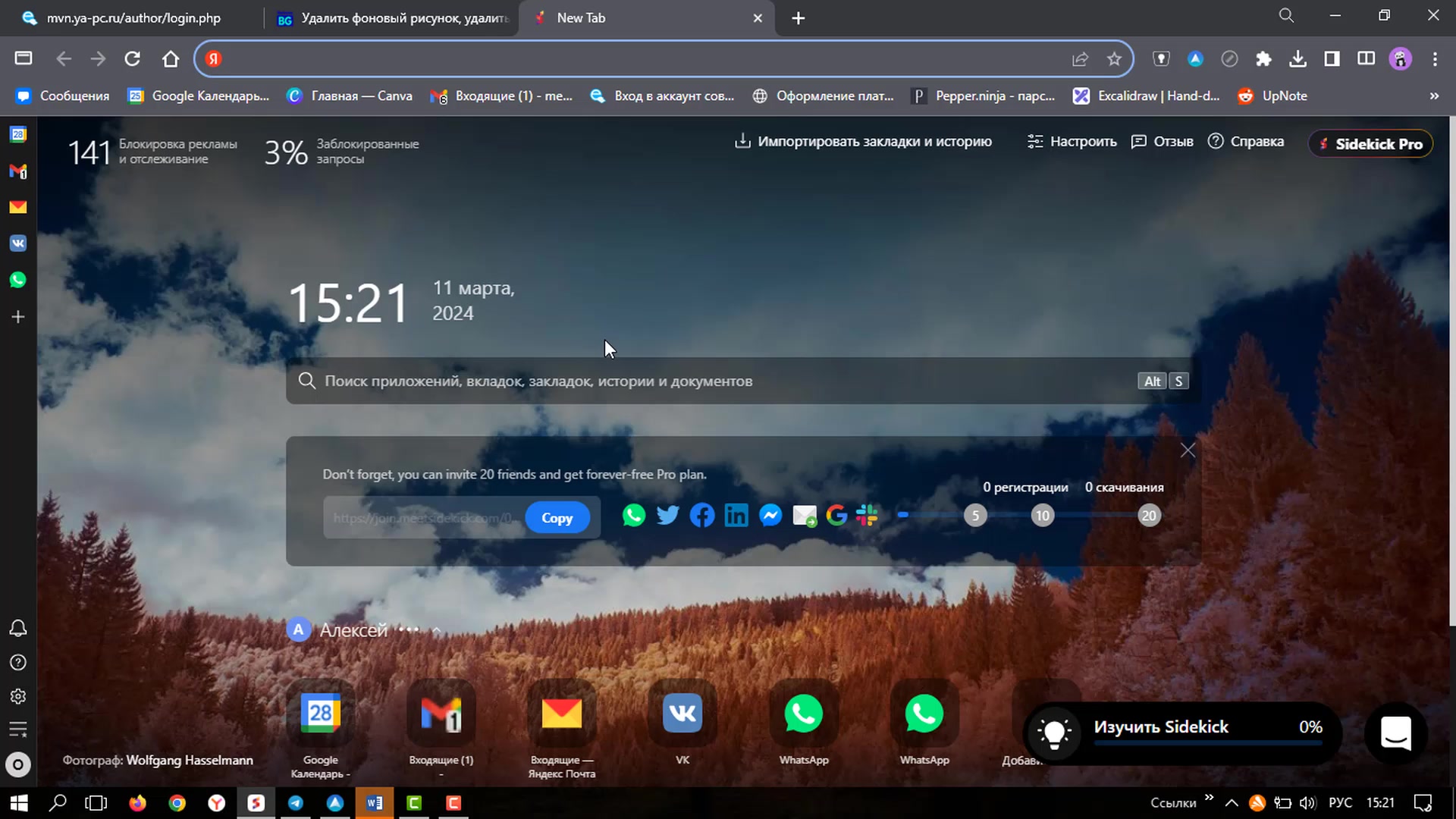Open the Gmail sidebar app icon

point(18,171)
